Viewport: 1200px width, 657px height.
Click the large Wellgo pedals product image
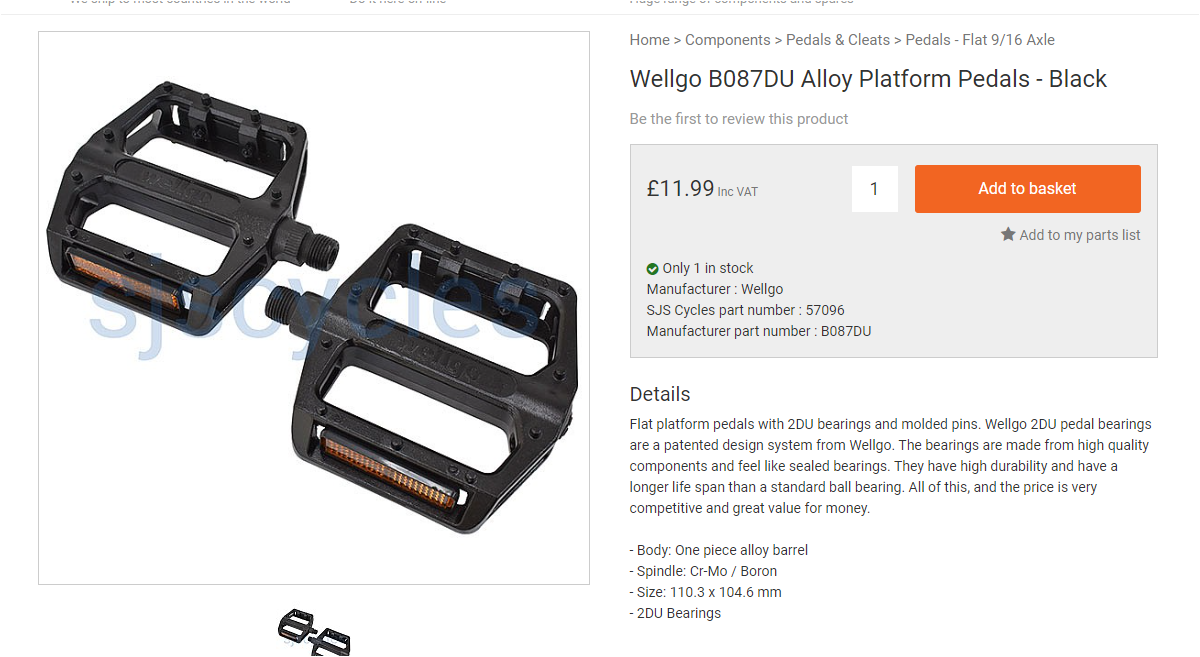314,308
